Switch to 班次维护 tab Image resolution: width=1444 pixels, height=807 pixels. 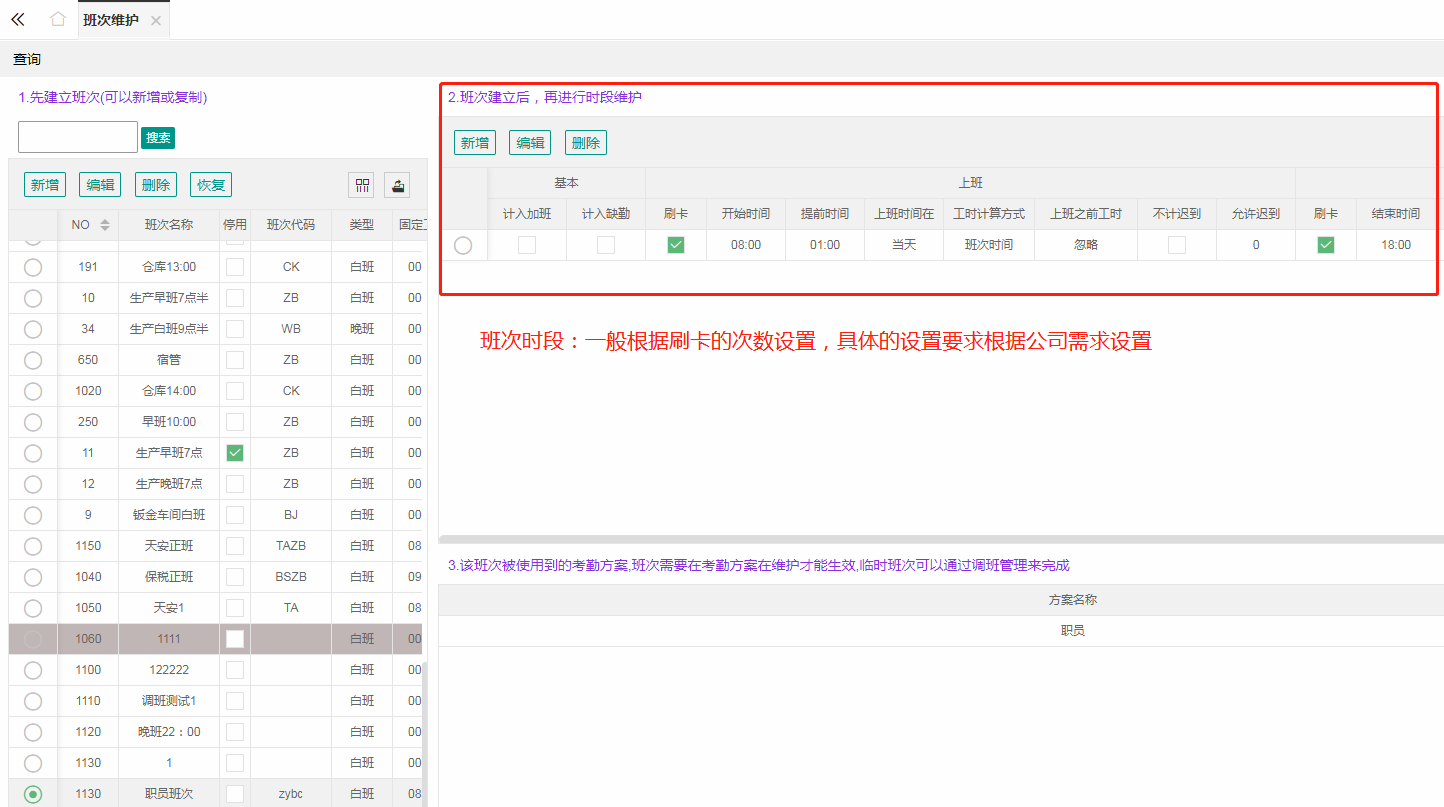110,20
